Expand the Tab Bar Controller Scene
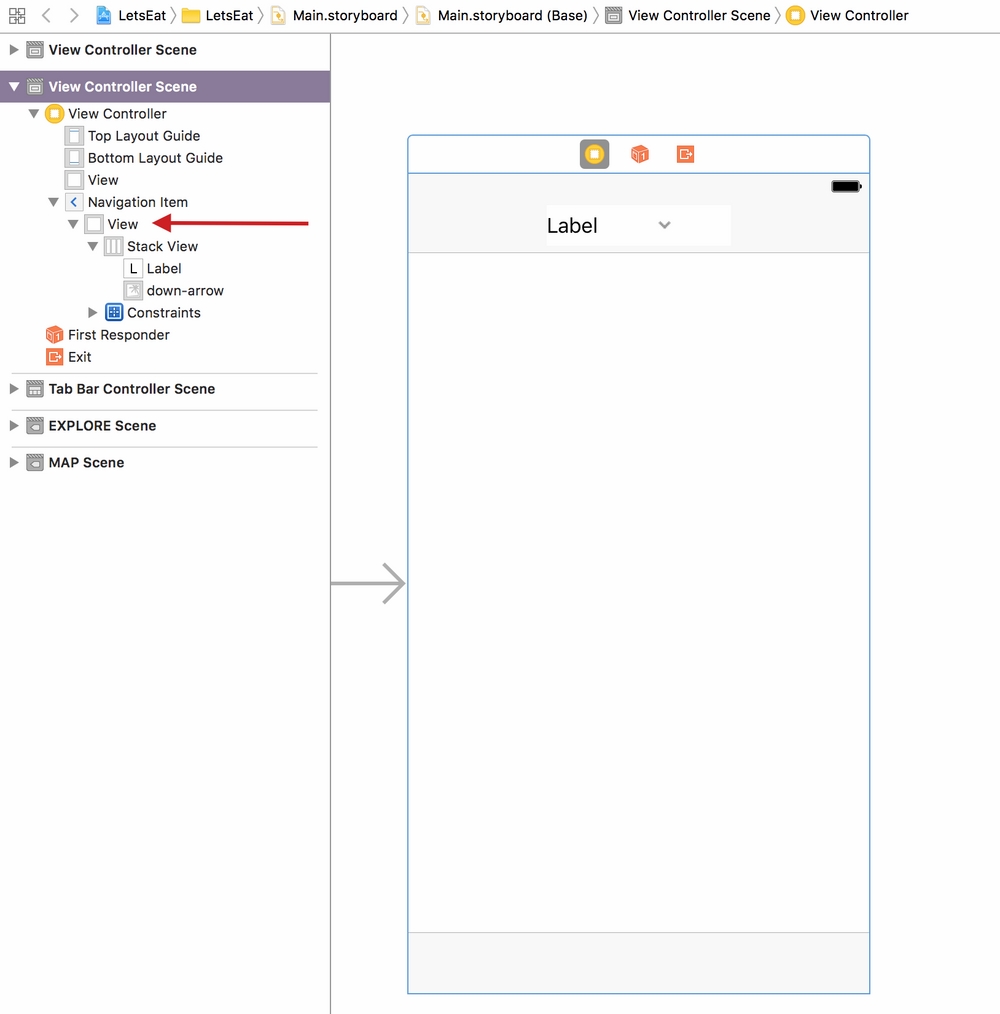1000x1014 pixels. pyautogui.click(x=14, y=389)
